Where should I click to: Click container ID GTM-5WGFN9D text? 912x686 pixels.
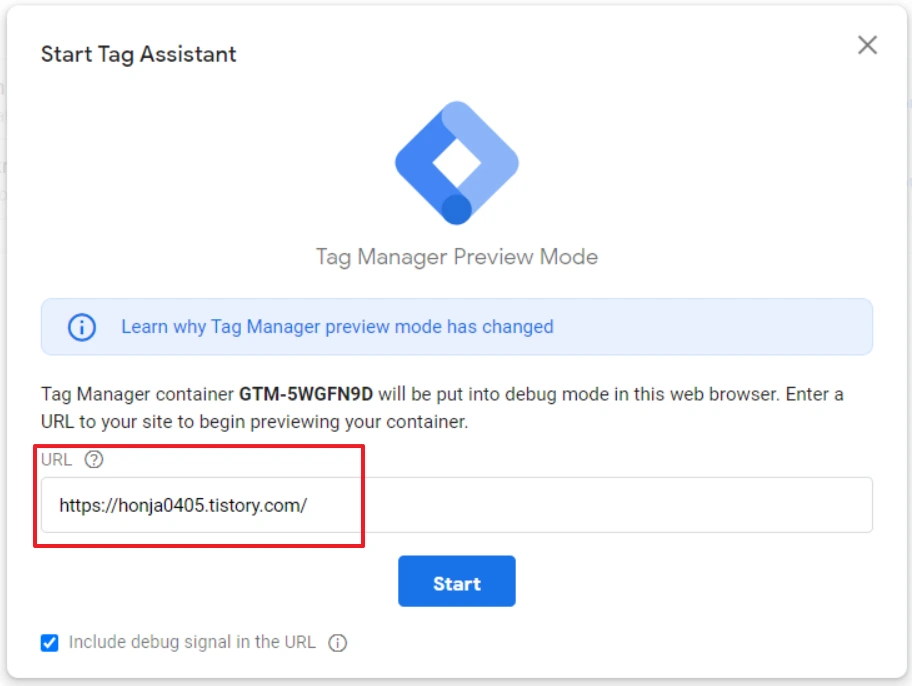tap(306, 394)
